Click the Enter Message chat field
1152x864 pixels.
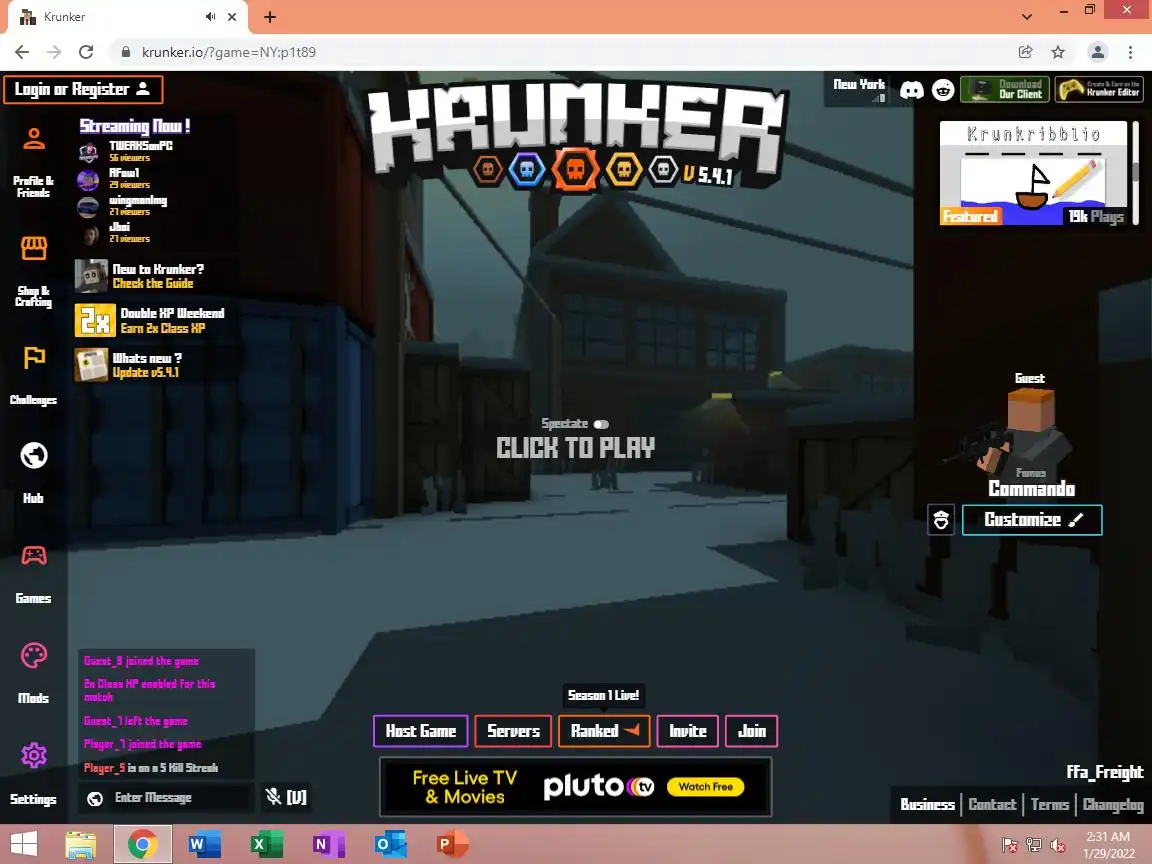click(179, 798)
